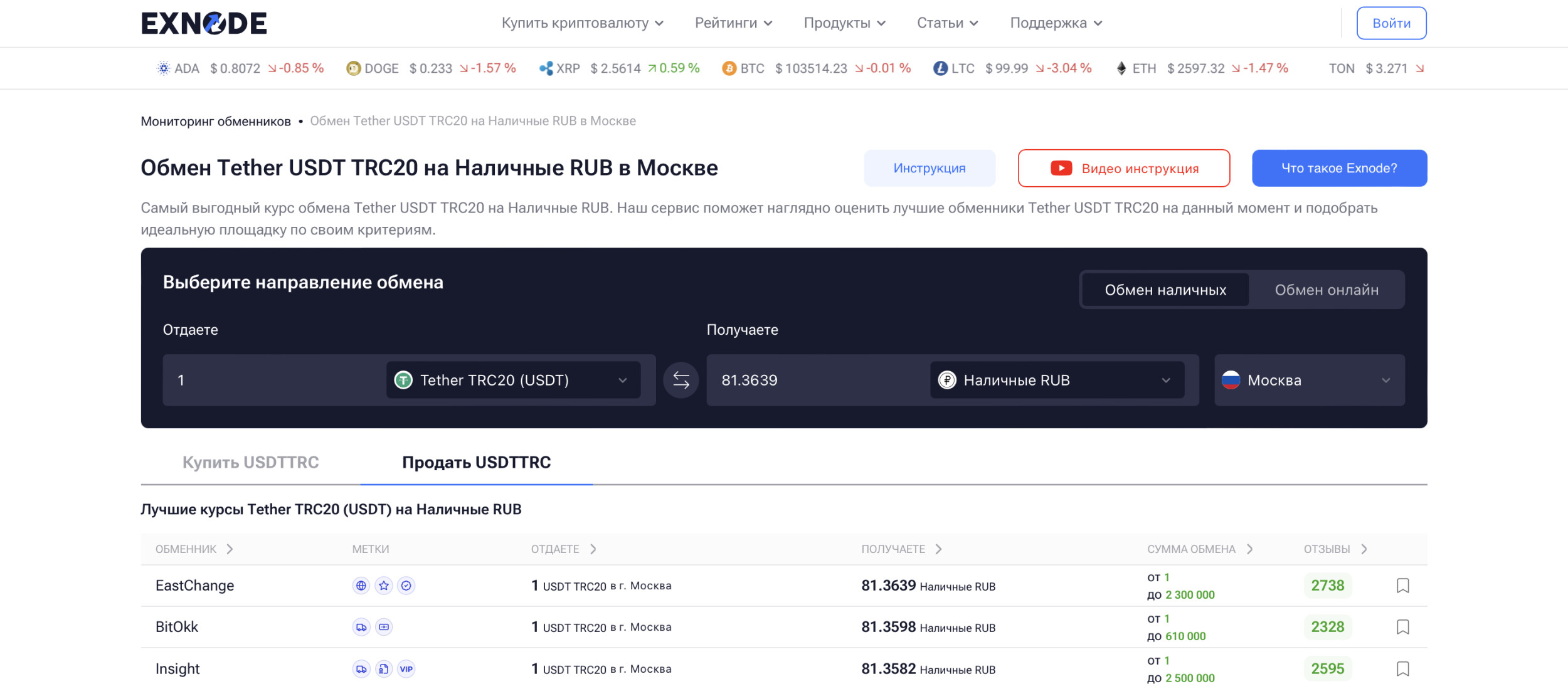Click the VIP badge for Insight
The height and width of the screenshot is (689, 1568).
(x=406, y=669)
